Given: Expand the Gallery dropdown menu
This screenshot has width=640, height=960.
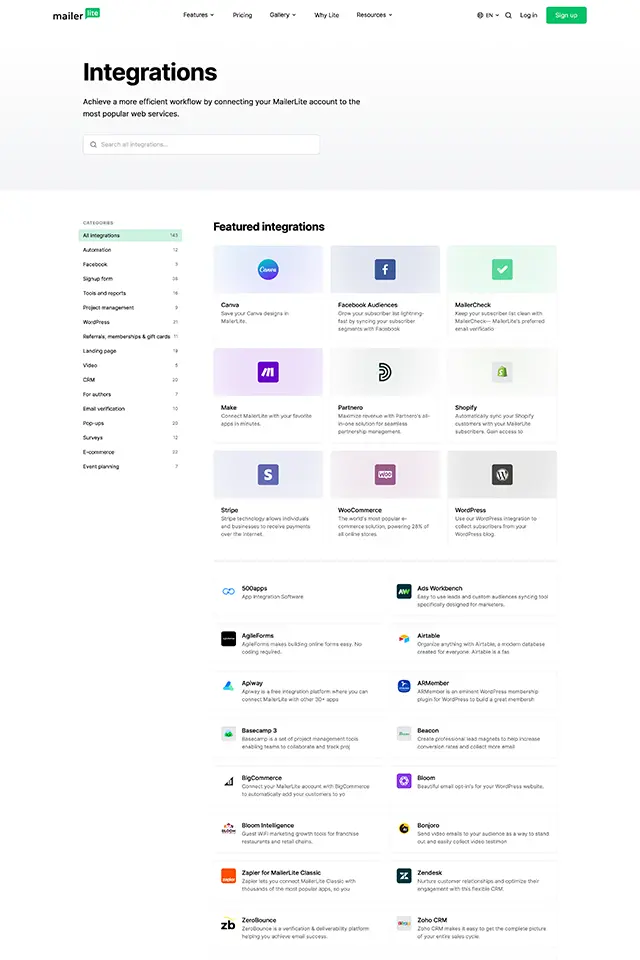Looking at the screenshot, I should [282, 15].
